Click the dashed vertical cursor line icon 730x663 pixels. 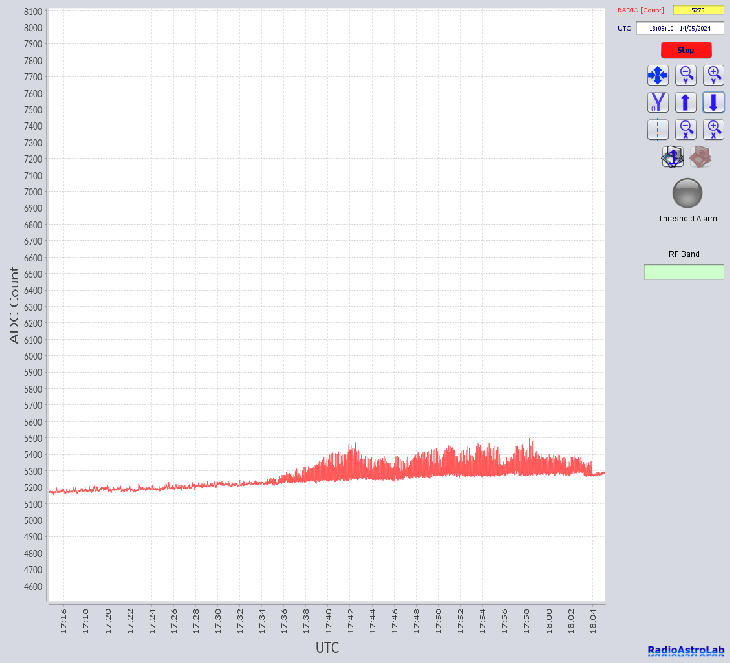(x=657, y=129)
